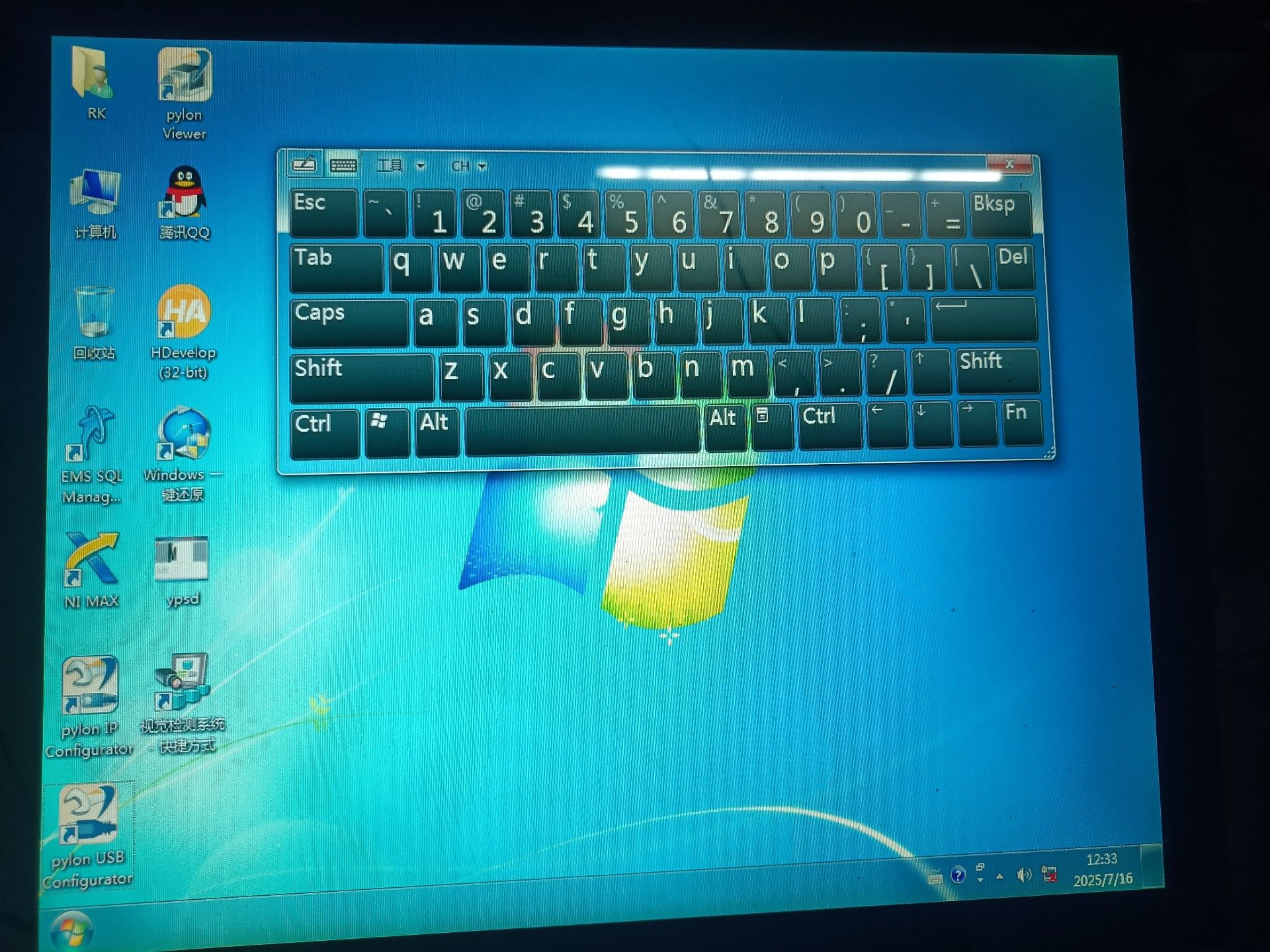
Task: Select the HDevelop (32-bit) icon
Action: [x=183, y=311]
